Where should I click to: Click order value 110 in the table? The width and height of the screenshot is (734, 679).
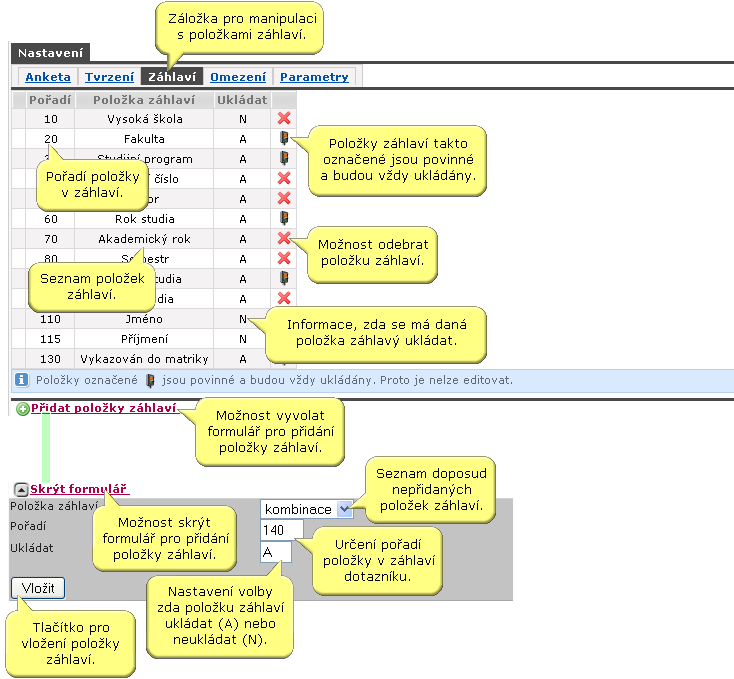50,319
